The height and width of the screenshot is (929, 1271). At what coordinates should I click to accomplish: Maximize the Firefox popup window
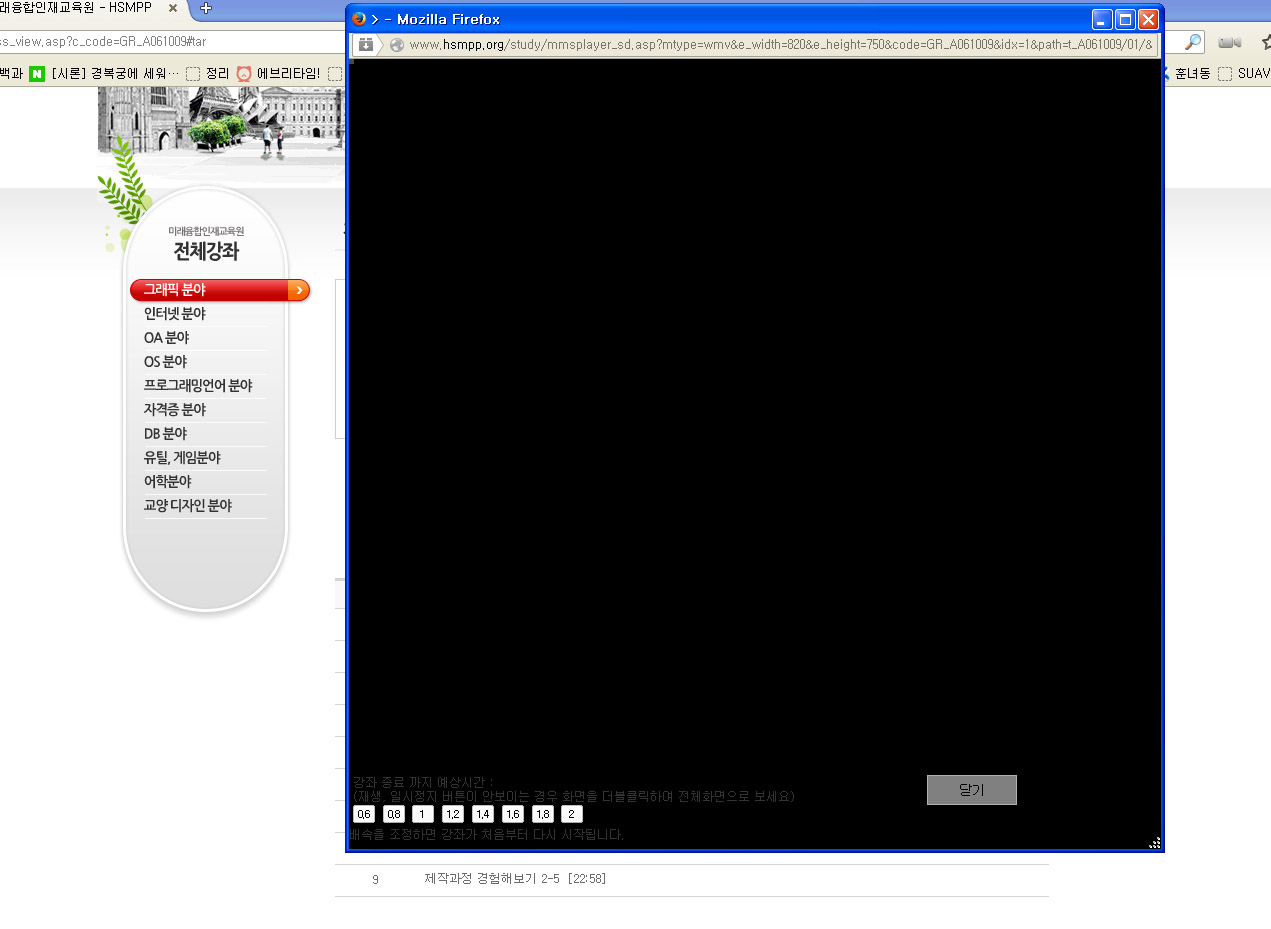point(1125,19)
